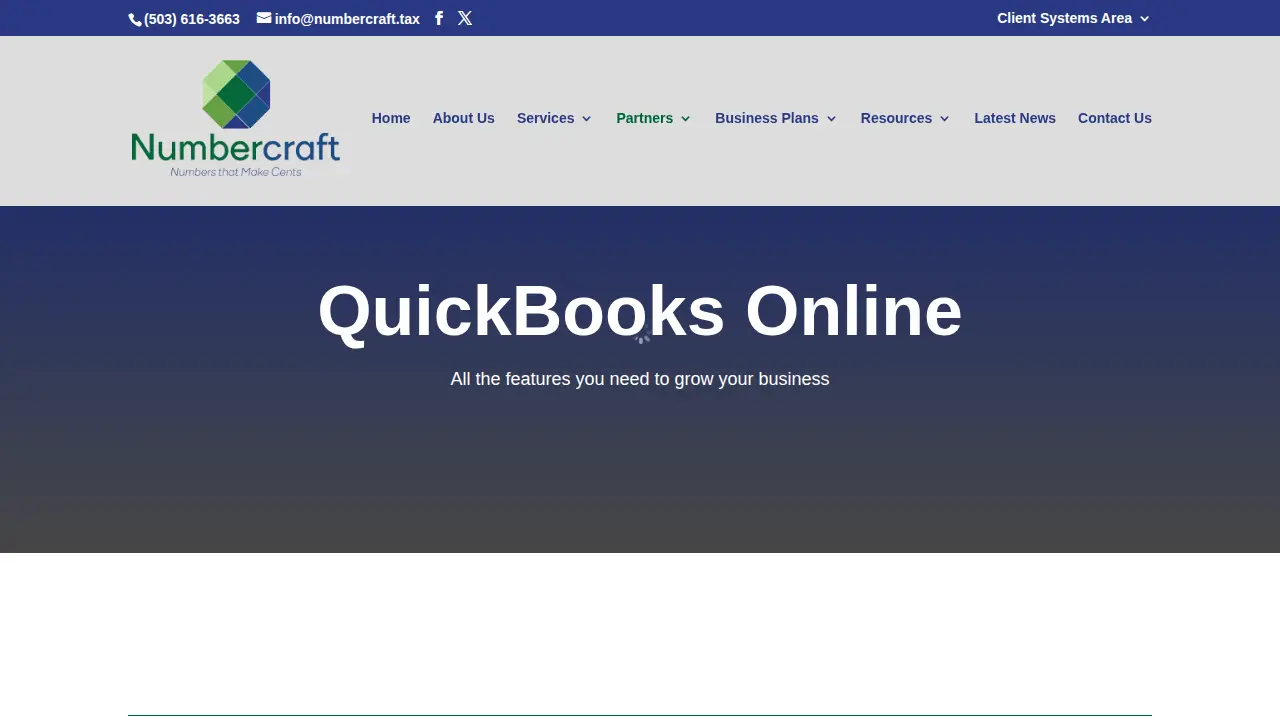
Task: Click the text 'All the features you need to grow your business'
Action: pos(640,379)
